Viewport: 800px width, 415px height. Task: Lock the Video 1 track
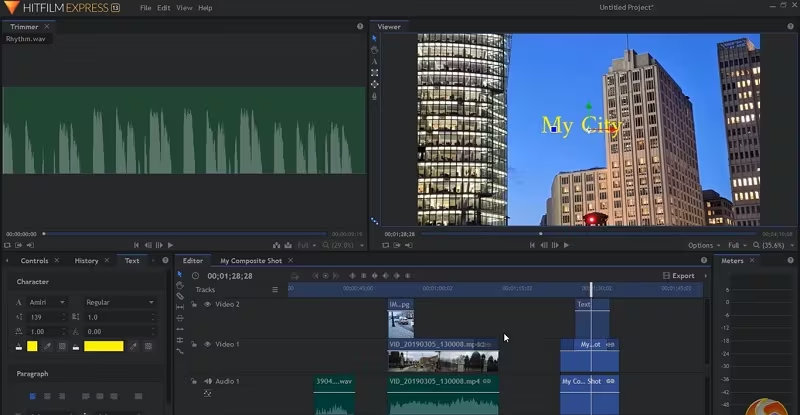click(194, 345)
